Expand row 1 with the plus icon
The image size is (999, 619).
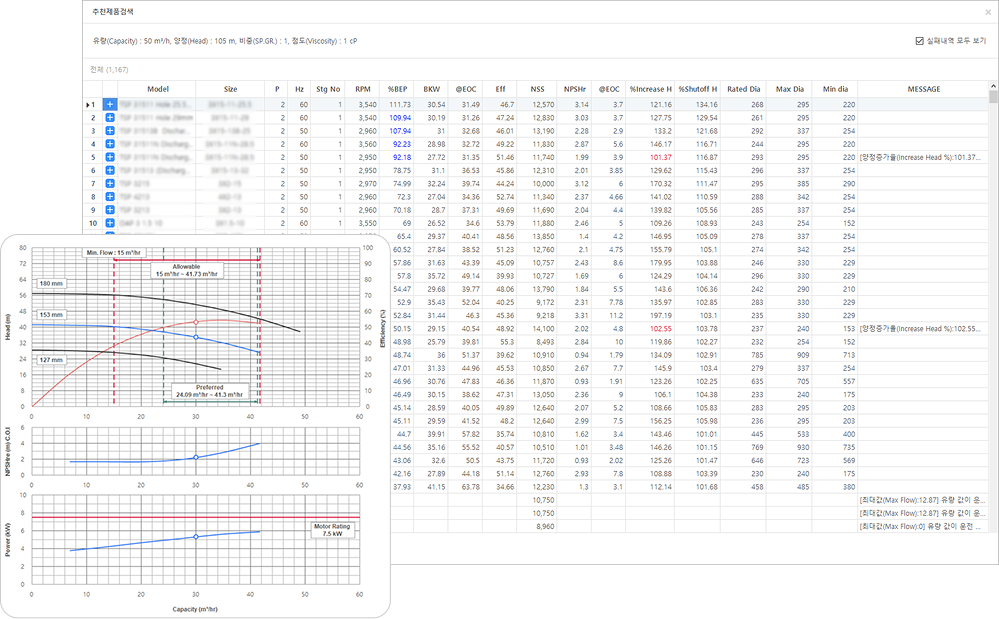tap(110, 104)
